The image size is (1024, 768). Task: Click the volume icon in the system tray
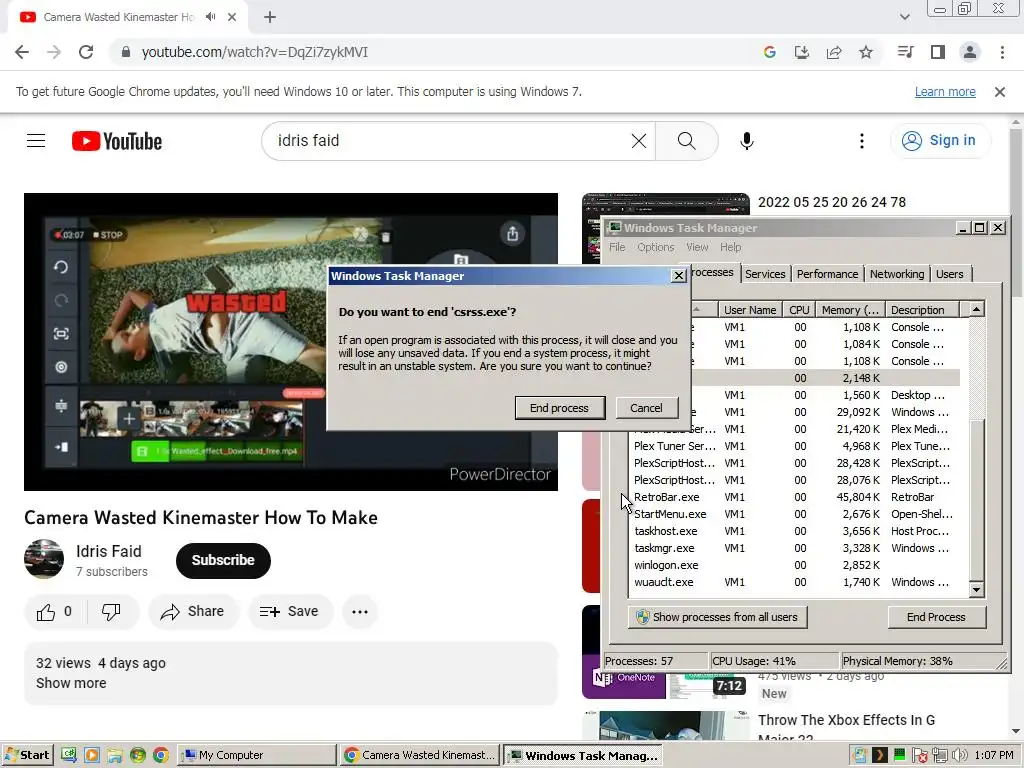click(959, 756)
